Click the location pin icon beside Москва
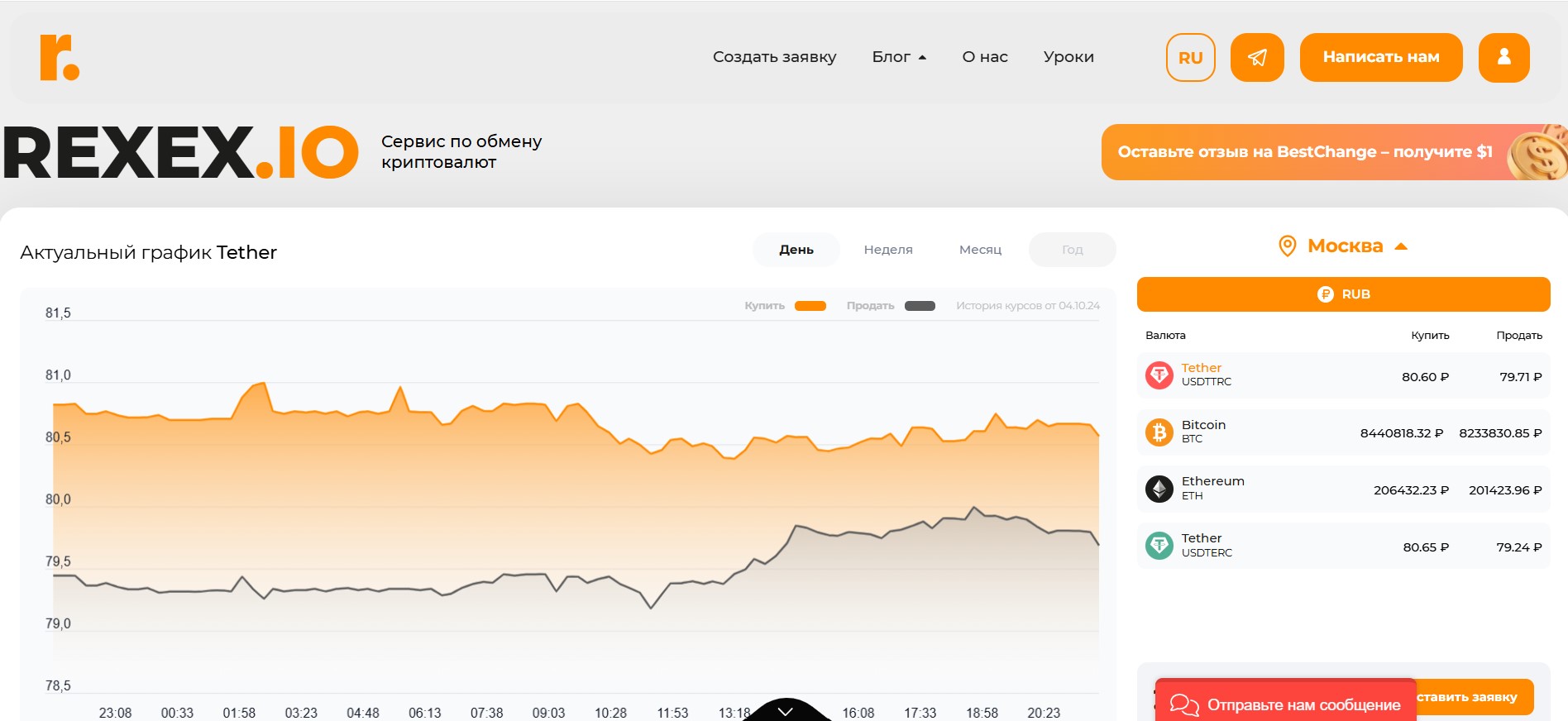The width and height of the screenshot is (1568, 721). pyautogui.click(x=1288, y=246)
